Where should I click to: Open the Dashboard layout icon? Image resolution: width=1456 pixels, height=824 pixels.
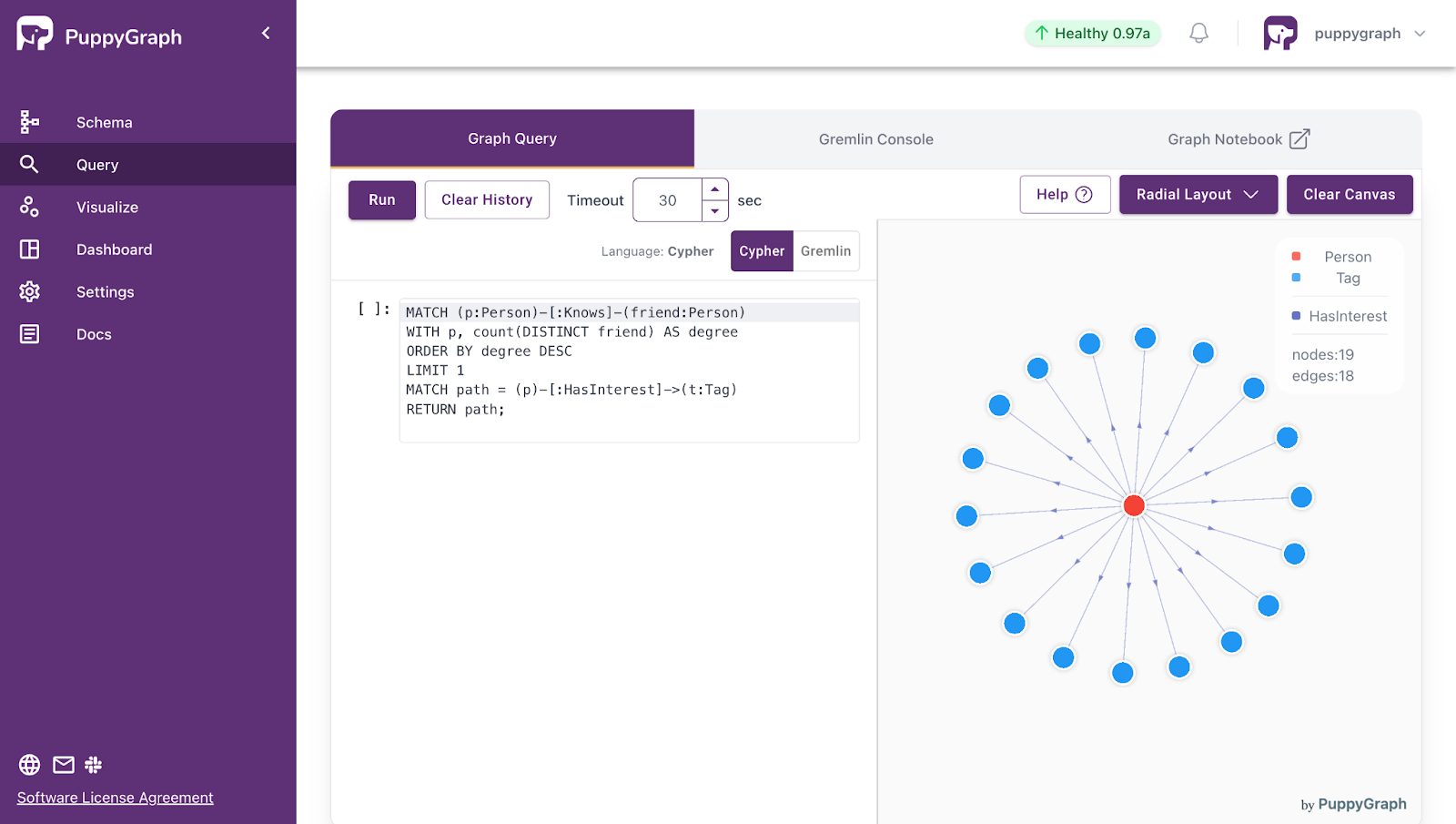pos(29,249)
